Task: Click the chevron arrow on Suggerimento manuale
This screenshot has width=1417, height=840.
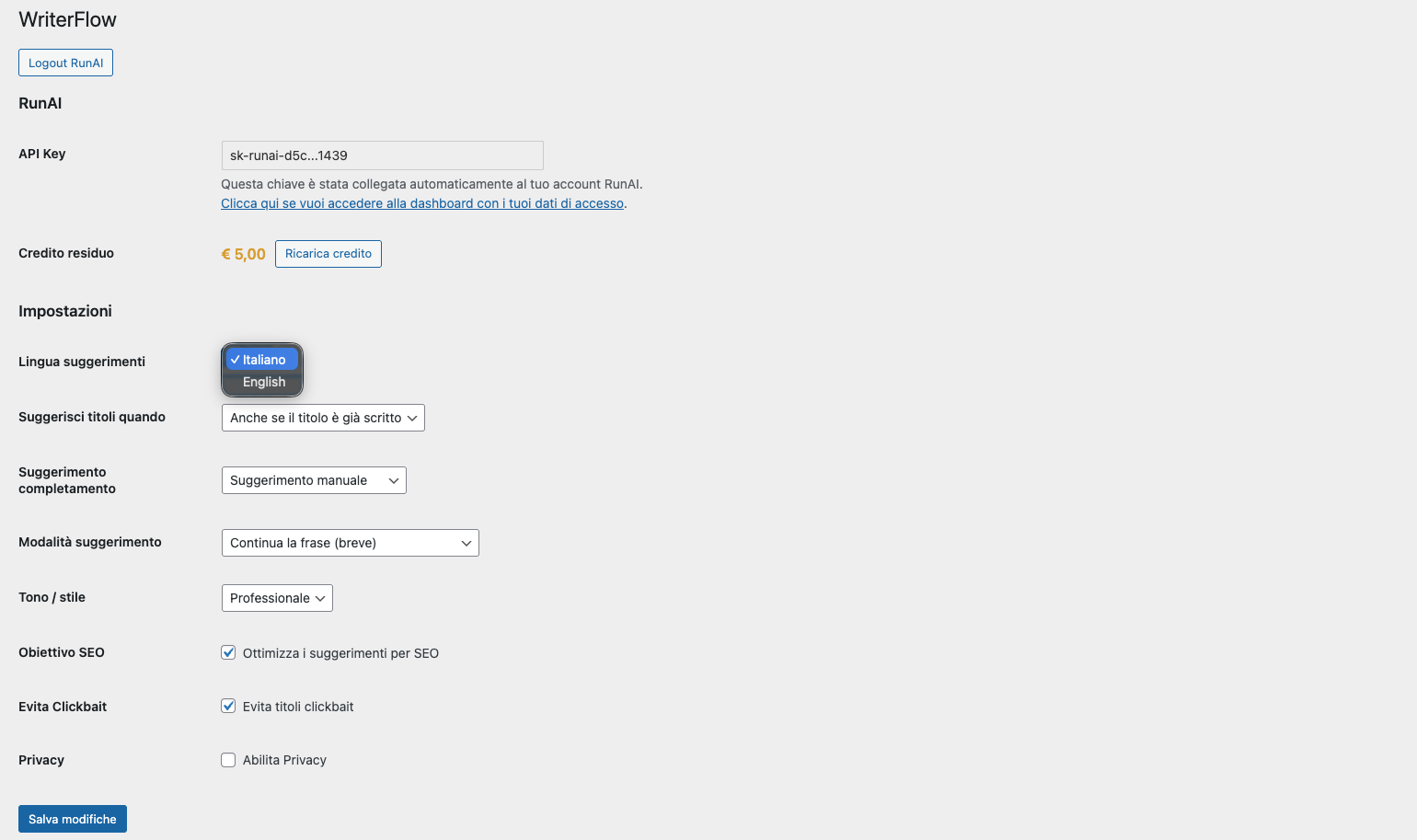Action: pyautogui.click(x=394, y=480)
